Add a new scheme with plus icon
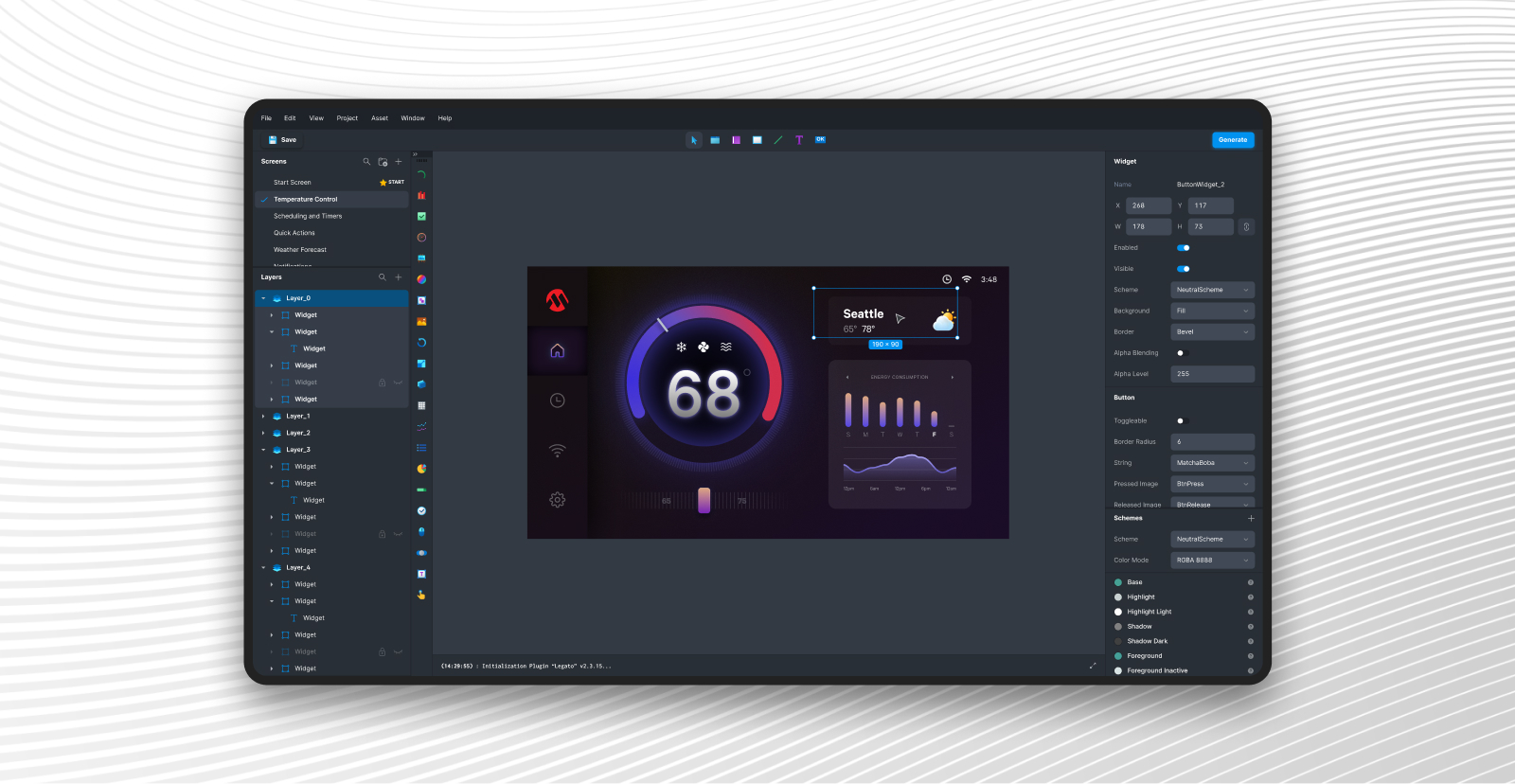This screenshot has width=1515, height=784. (x=1251, y=518)
